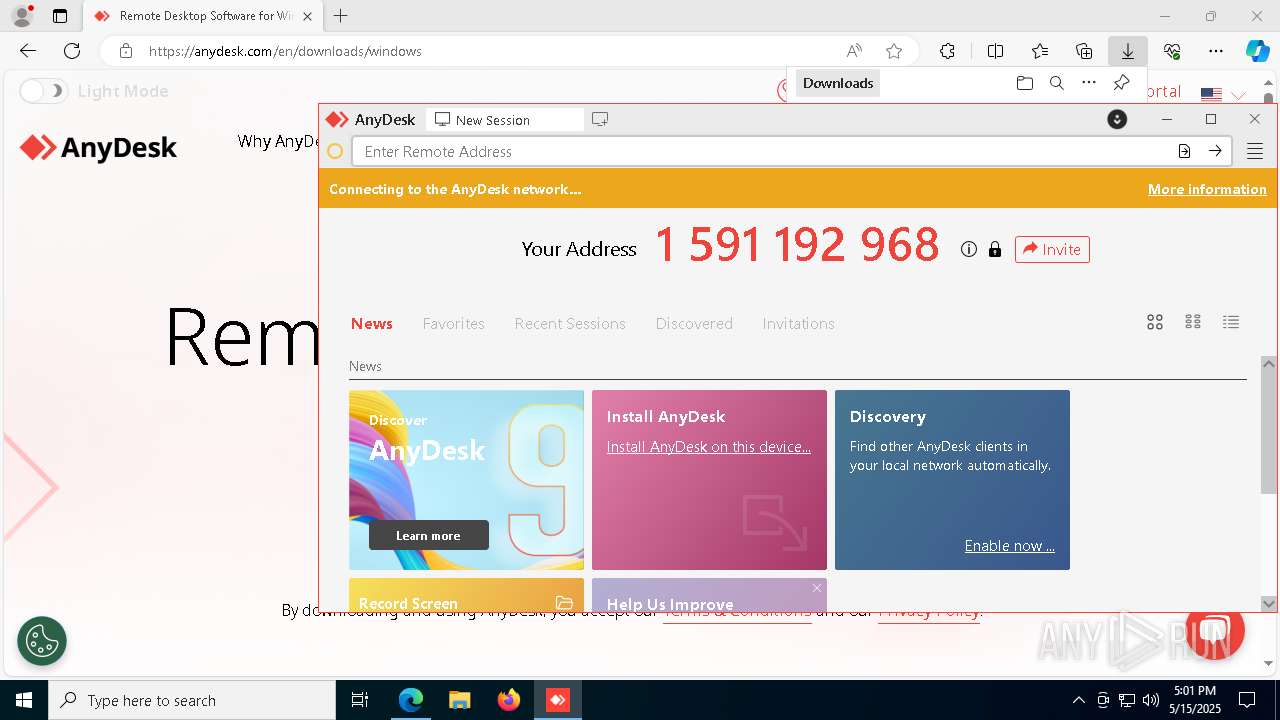Click Learn more button on AnyDesk 9 card

pyautogui.click(x=429, y=535)
